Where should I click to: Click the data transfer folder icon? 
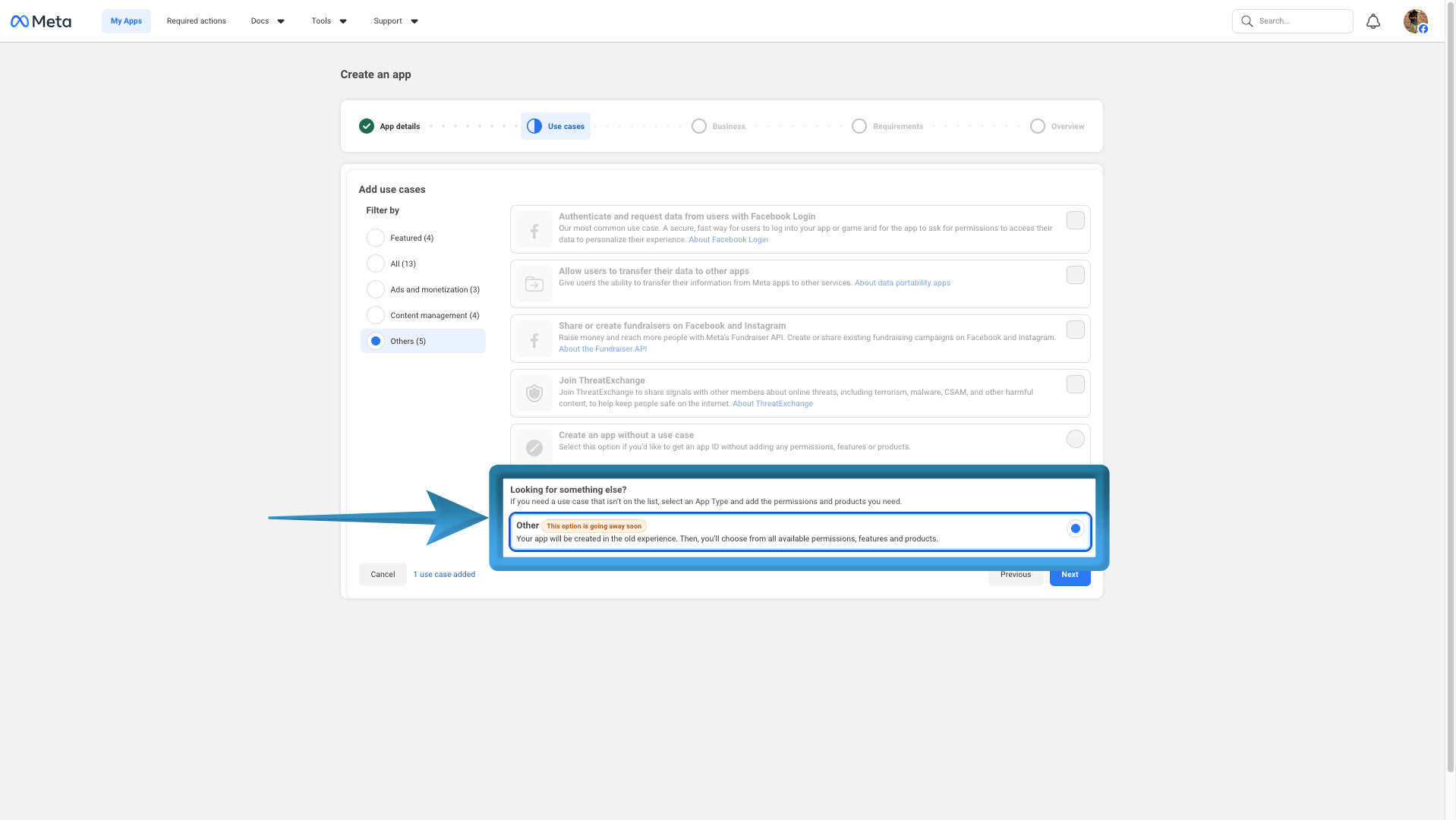click(x=534, y=284)
